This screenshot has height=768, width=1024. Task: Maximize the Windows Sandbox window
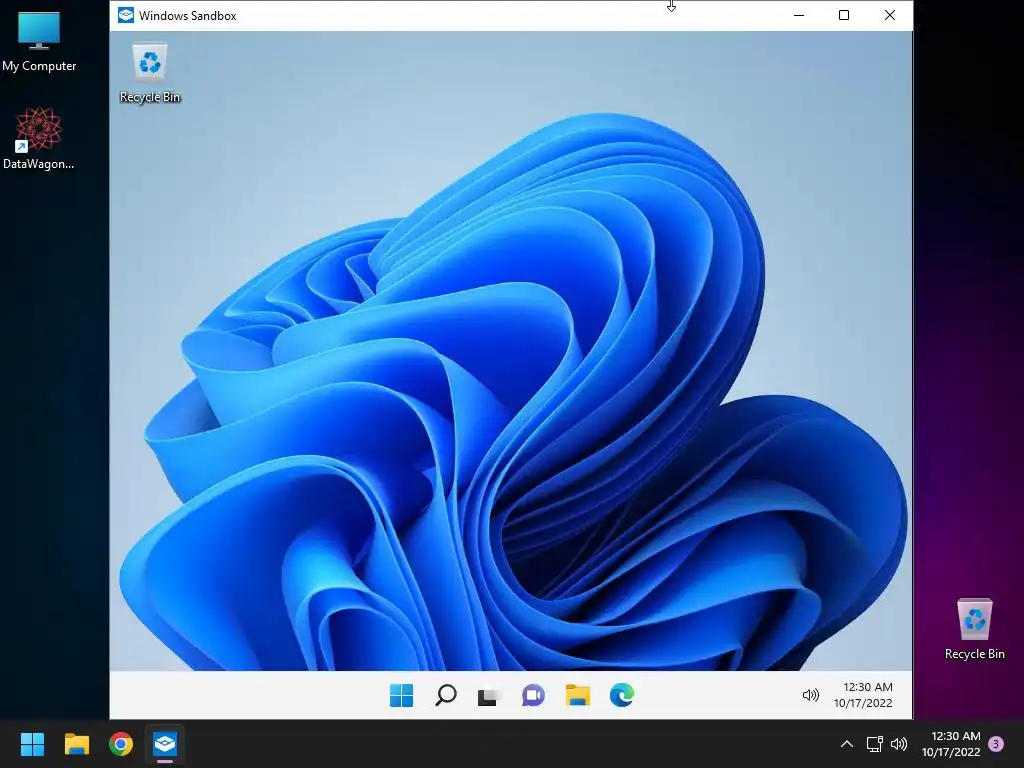(x=844, y=15)
